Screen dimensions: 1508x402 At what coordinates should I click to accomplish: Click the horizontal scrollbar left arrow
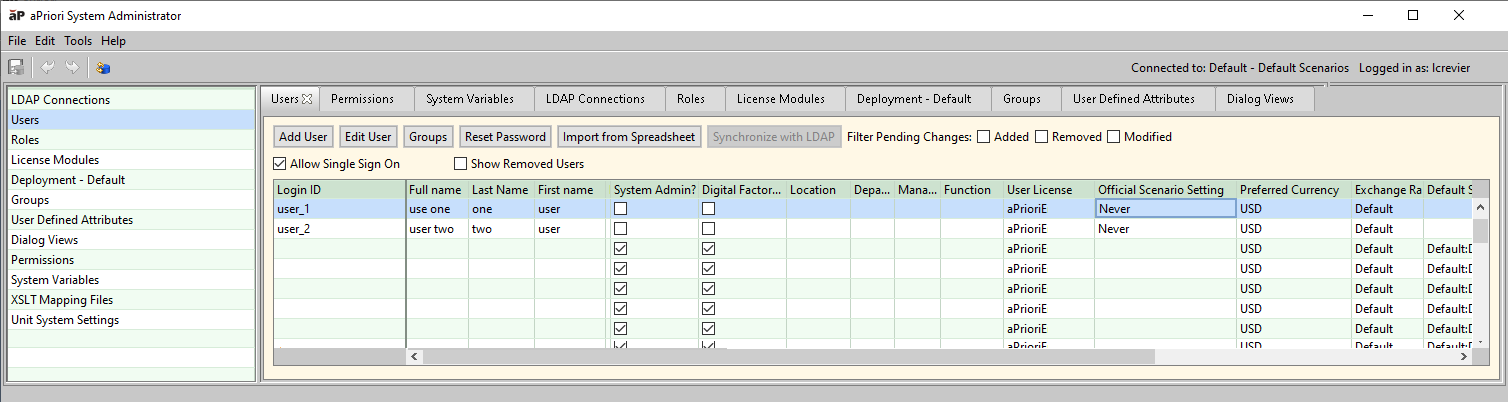pos(415,356)
